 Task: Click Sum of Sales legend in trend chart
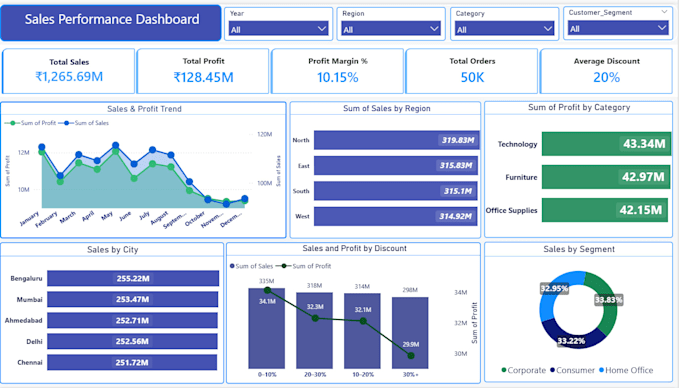point(84,123)
